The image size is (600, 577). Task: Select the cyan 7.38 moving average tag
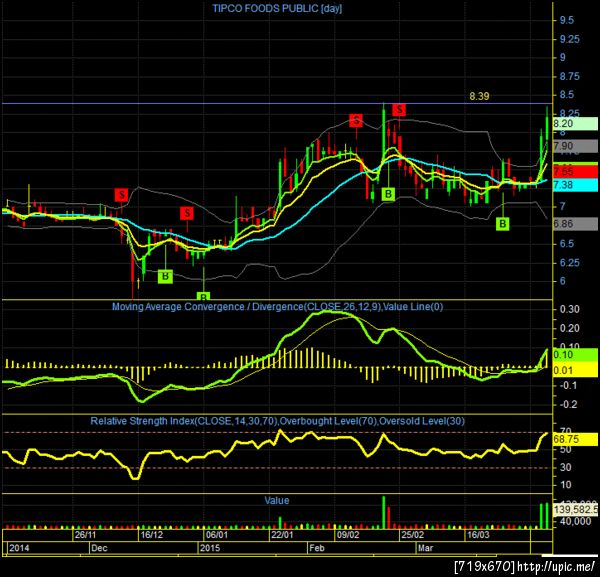point(575,185)
